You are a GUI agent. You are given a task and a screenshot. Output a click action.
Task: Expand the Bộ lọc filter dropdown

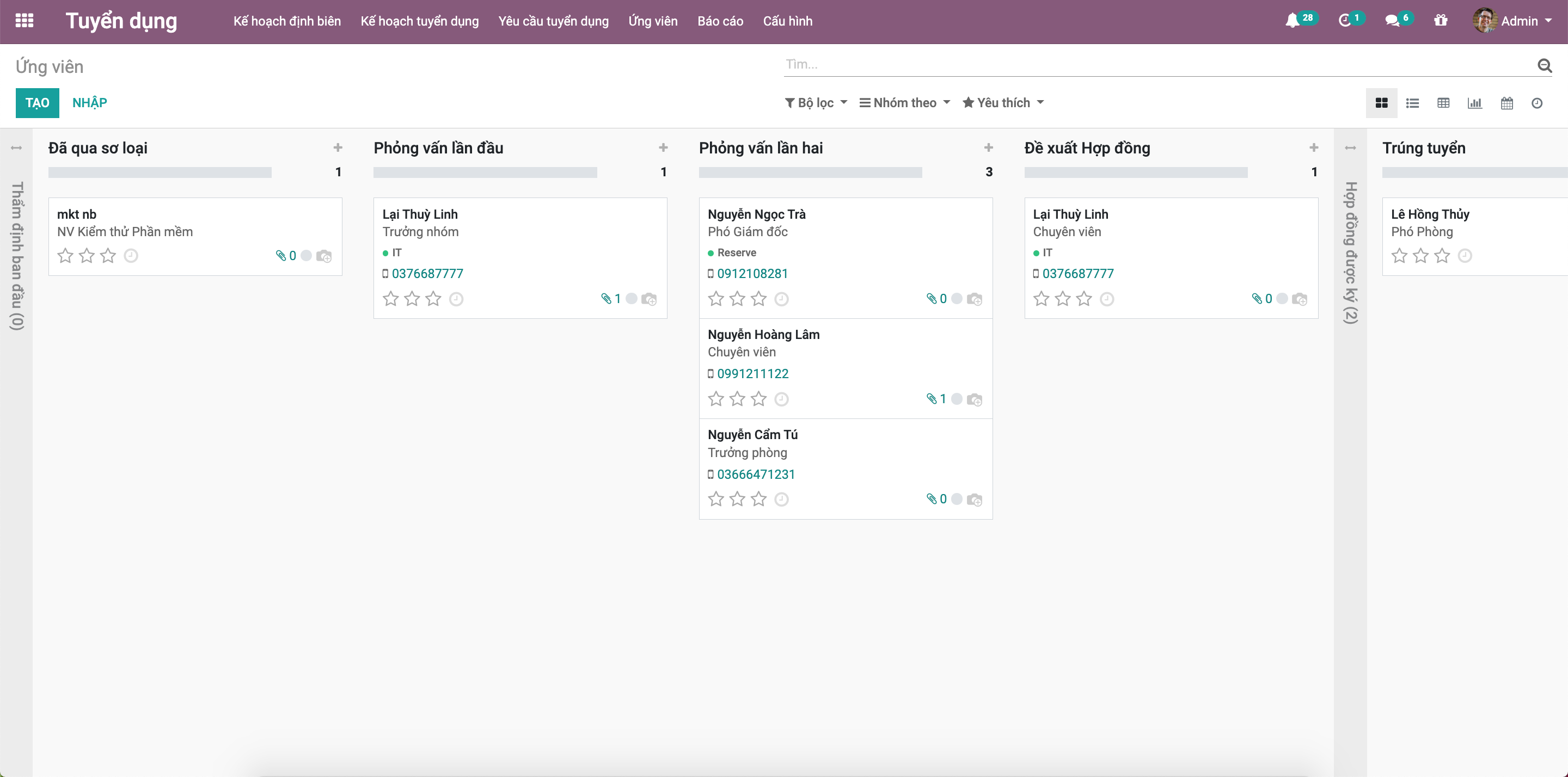click(x=816, y=103)
